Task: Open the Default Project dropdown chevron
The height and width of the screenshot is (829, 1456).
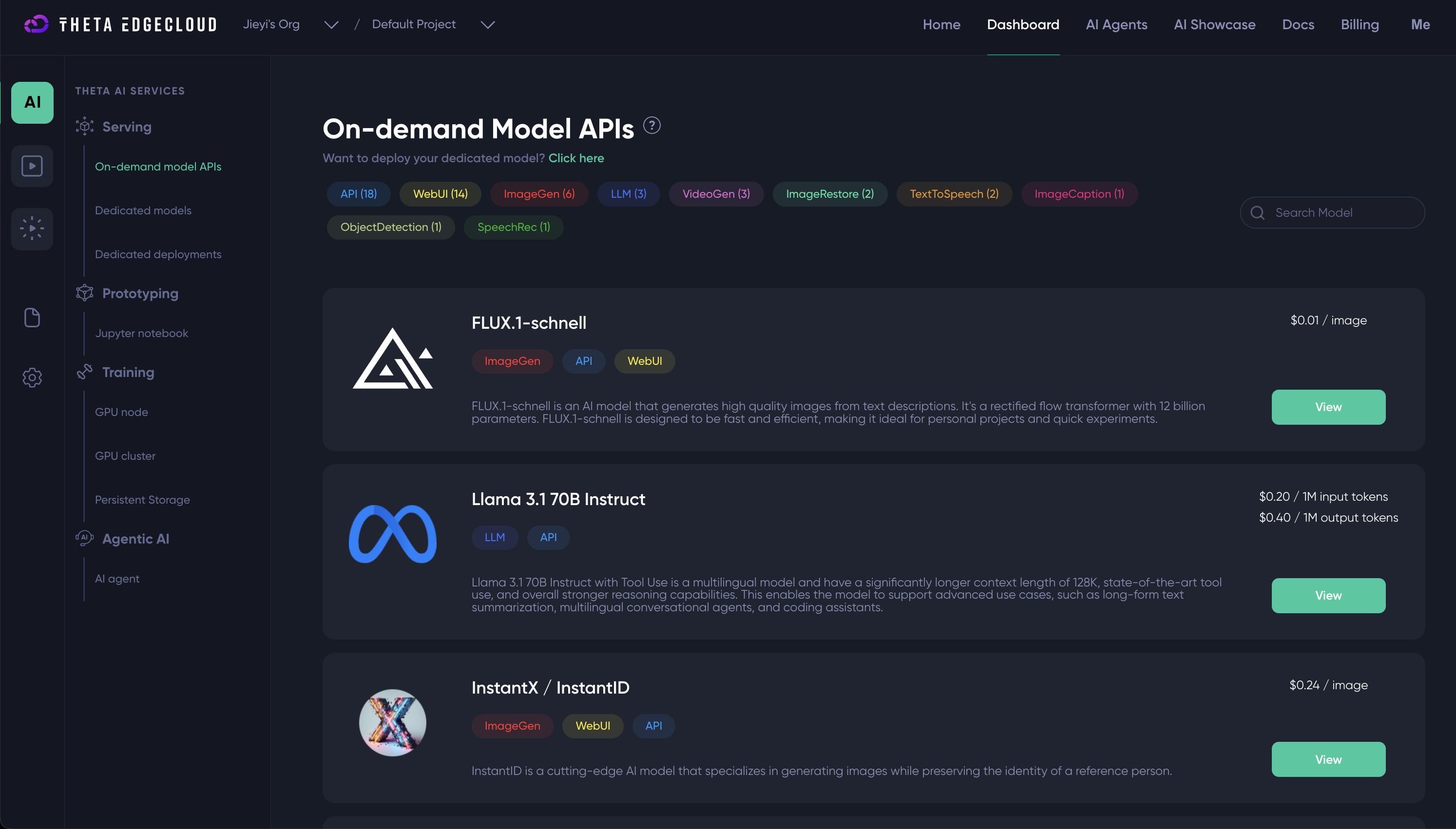Action: click(x=487, y=24)
